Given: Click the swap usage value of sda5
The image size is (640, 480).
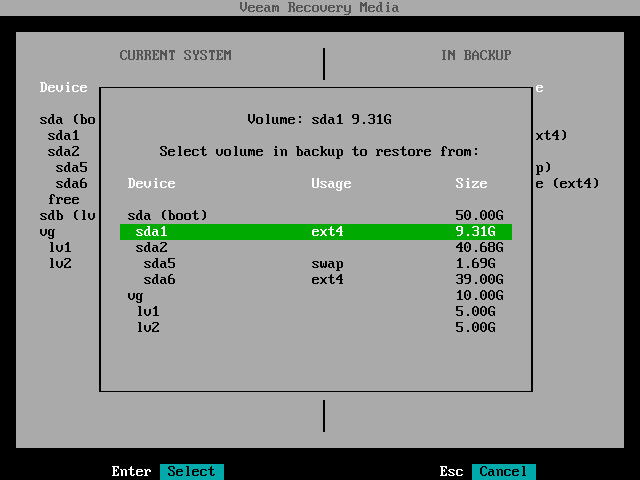Looking at the screenshot, I should [x=327, y=264].
